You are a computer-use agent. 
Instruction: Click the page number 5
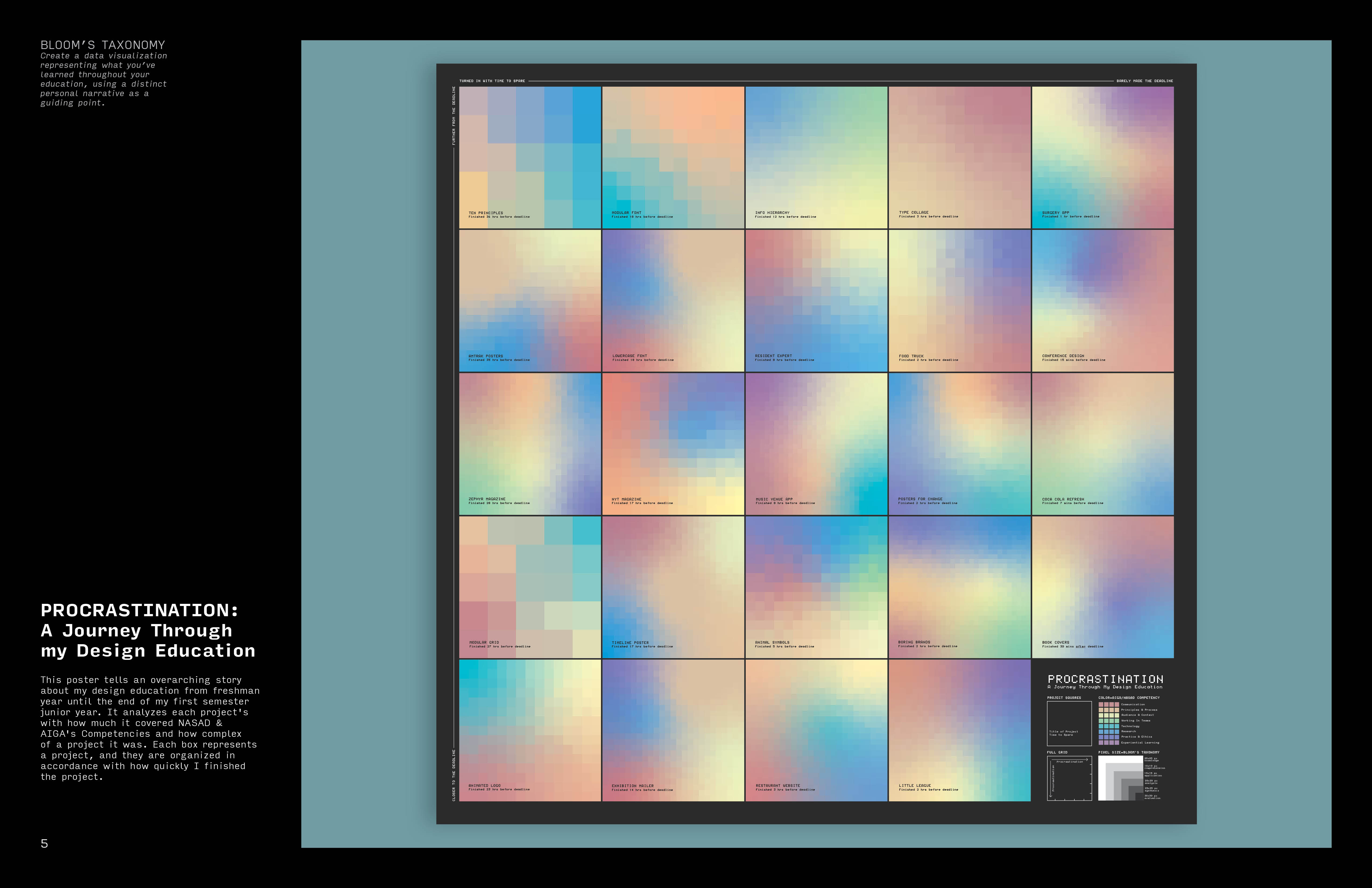(44, 844)
